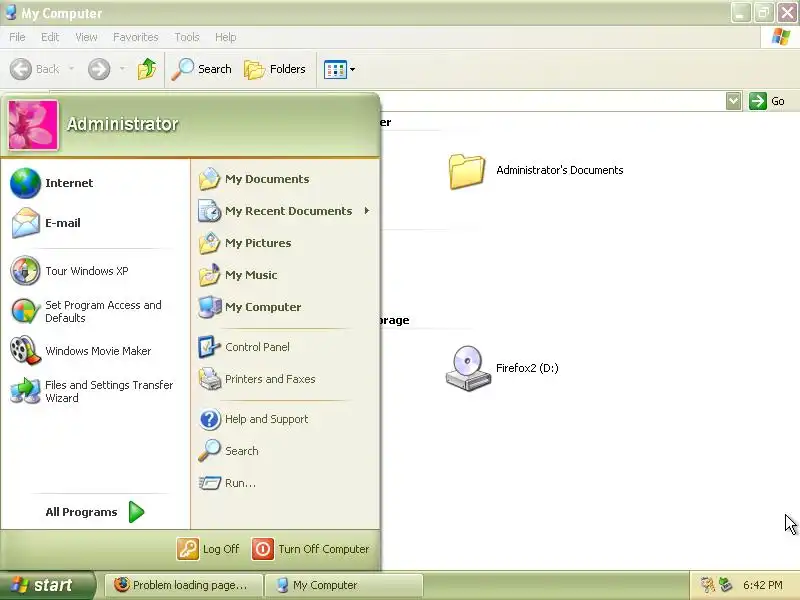Screen dimensions: 800x600
Task: Open the View menu
Action: point(86,37)
